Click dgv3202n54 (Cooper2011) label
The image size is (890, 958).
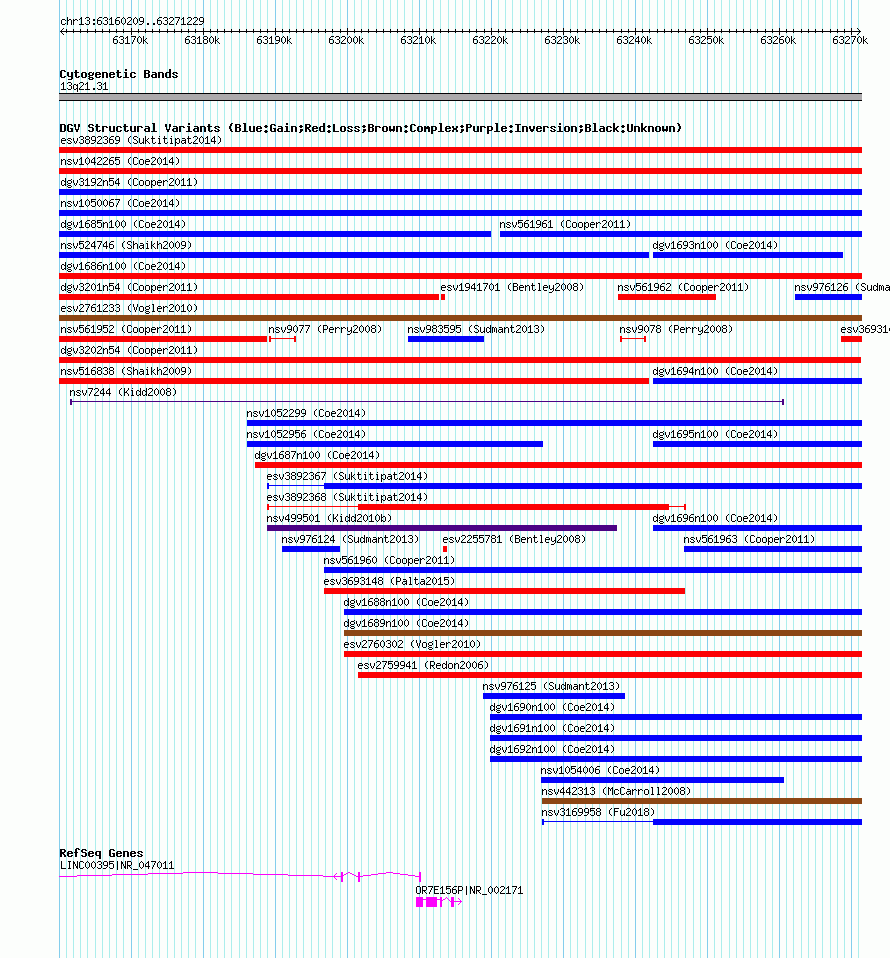coord(129,350)
